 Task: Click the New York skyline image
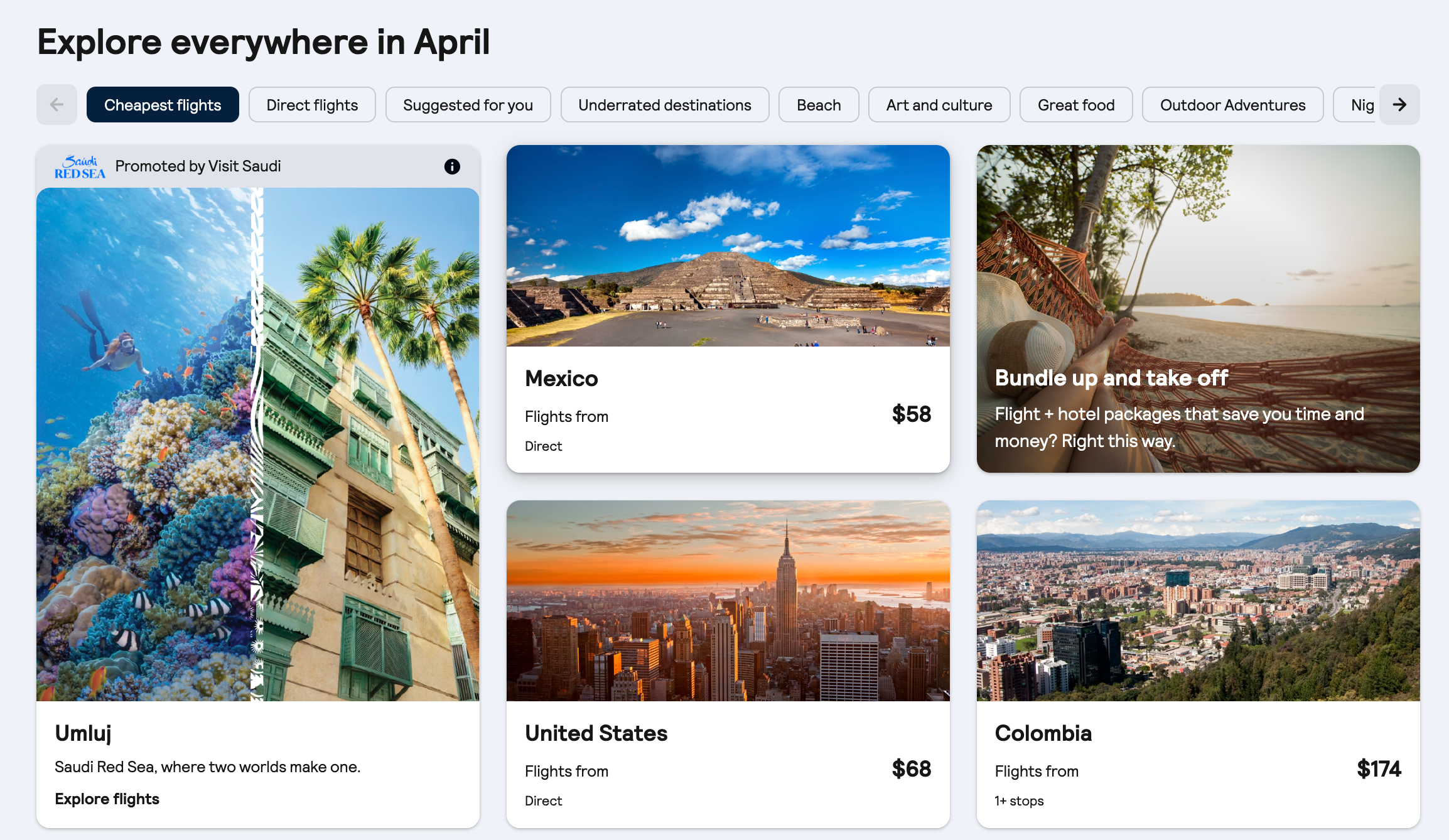coord(728,600)
